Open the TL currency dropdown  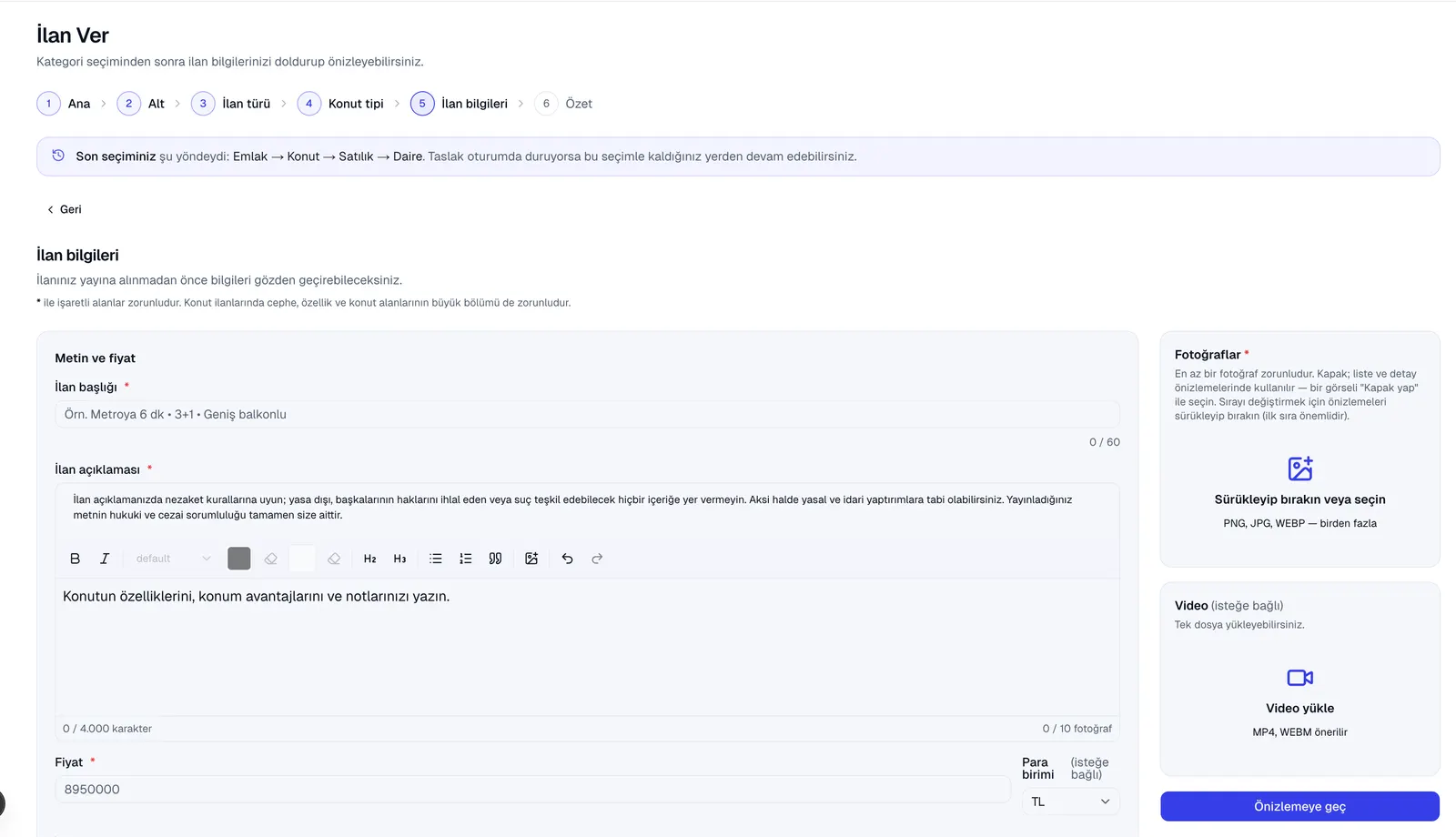(1070, 802)
